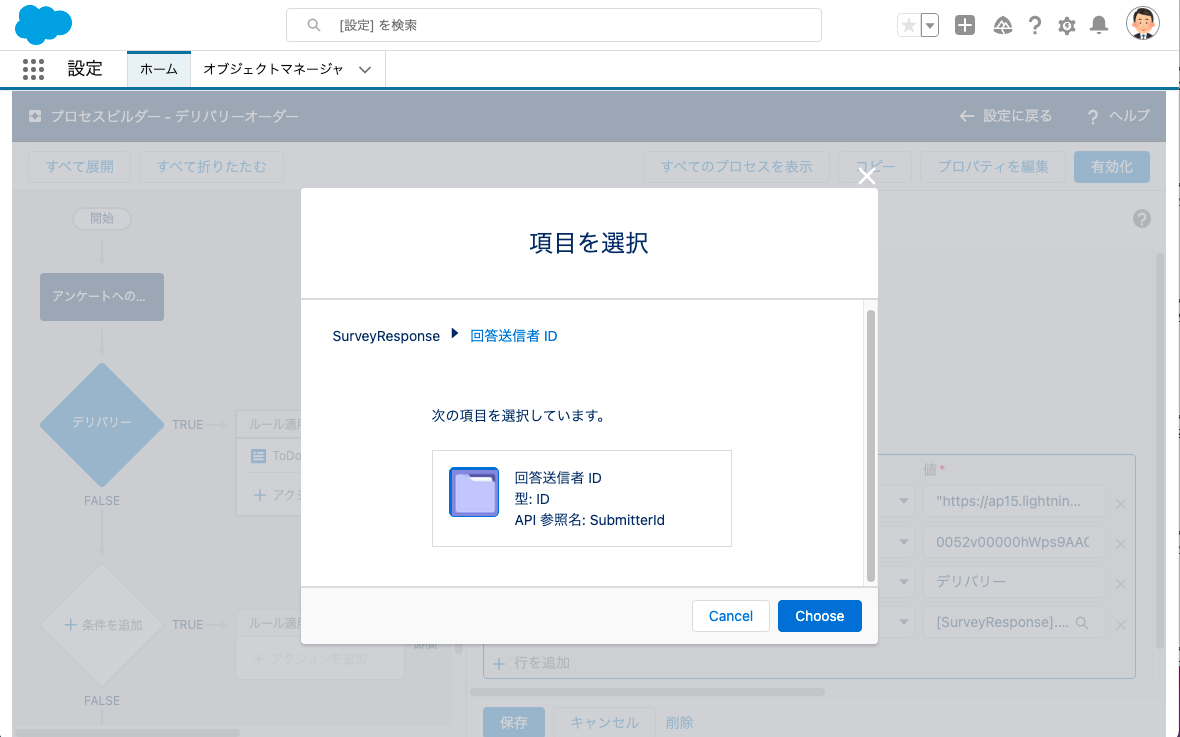Click the SurveyResponse breadcrumb
1180x737 pixels.
pos(386,336)
